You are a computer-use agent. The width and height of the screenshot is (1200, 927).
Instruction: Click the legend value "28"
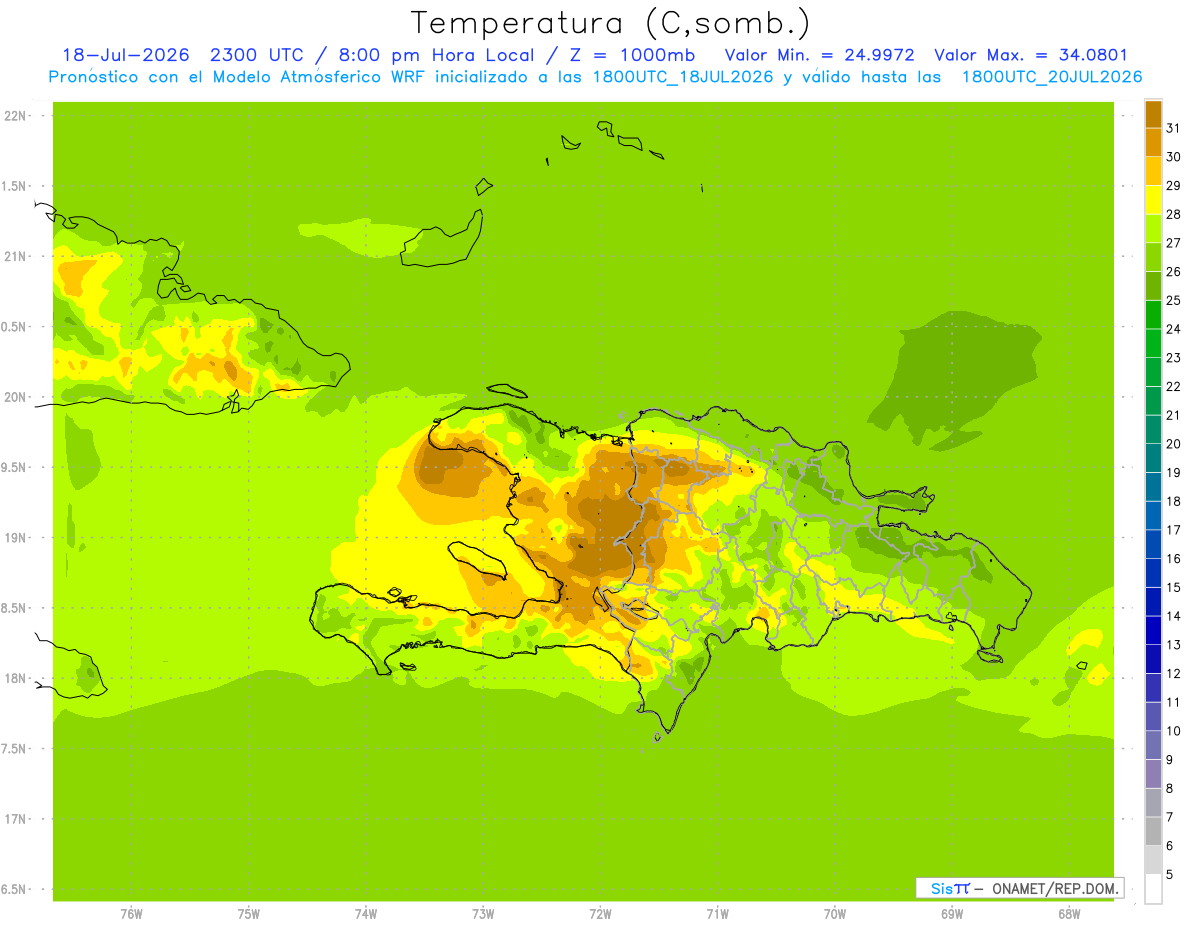pyautogui.click(x=1173, y=214)
